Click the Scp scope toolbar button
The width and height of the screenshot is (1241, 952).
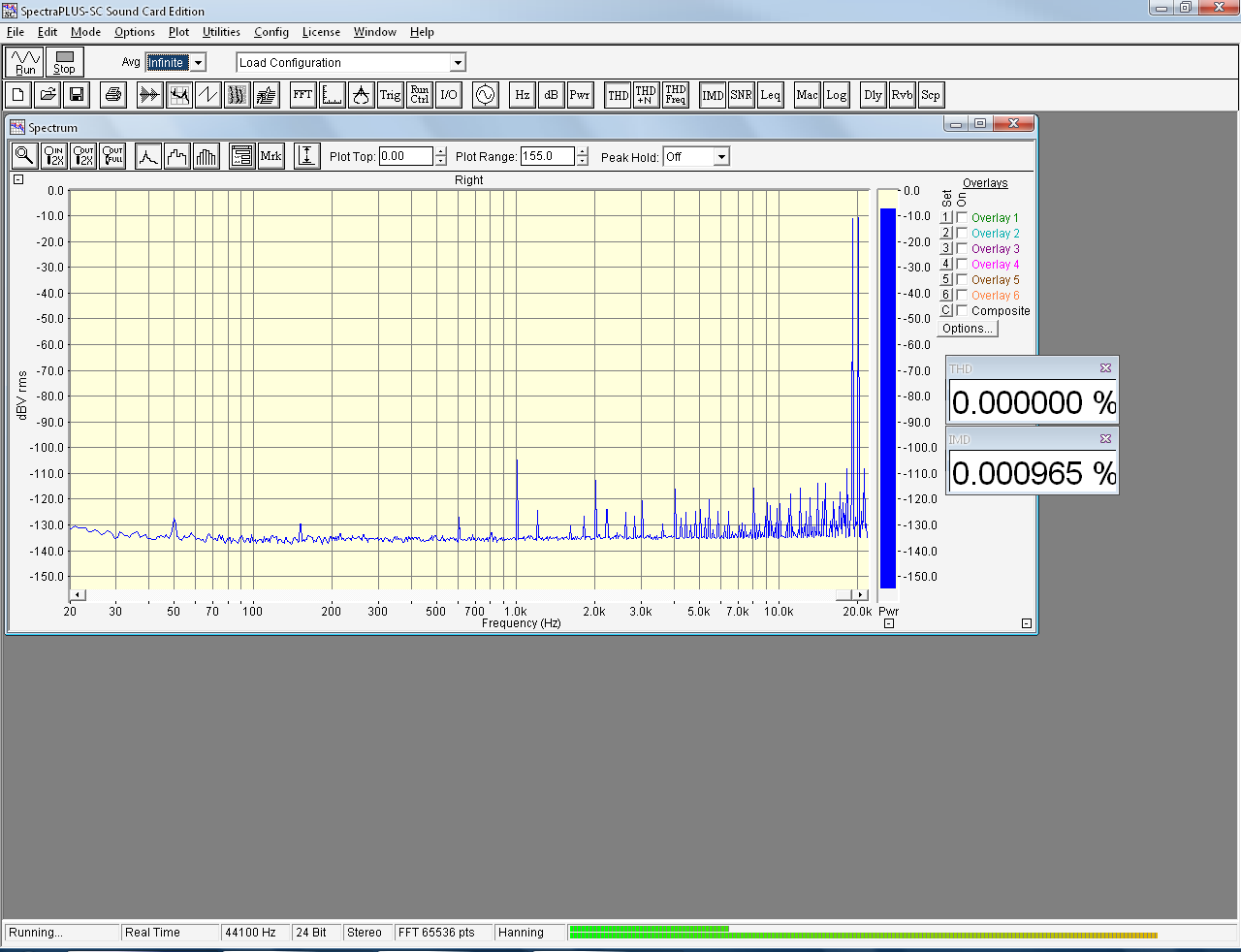(x=931, y=95)
